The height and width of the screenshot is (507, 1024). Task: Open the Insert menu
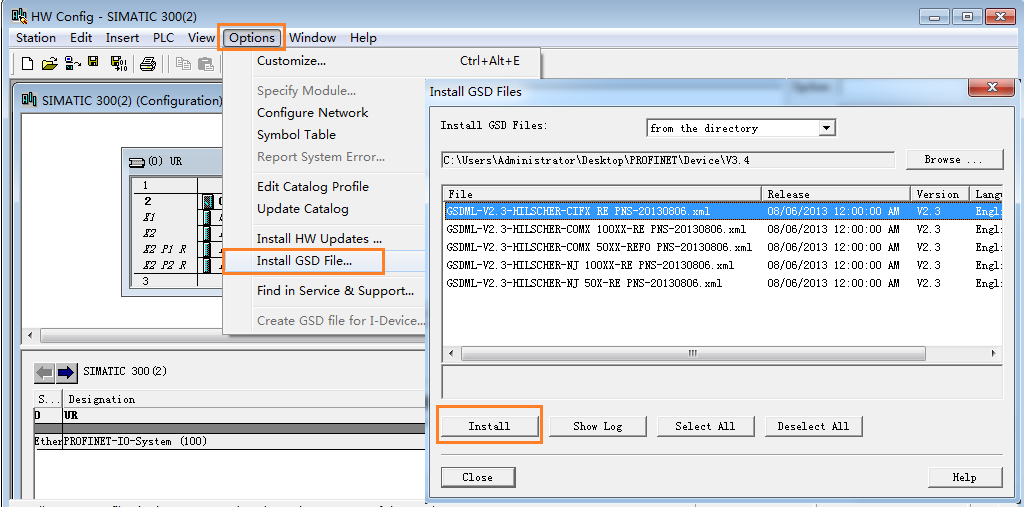click(x=122, y=38)
